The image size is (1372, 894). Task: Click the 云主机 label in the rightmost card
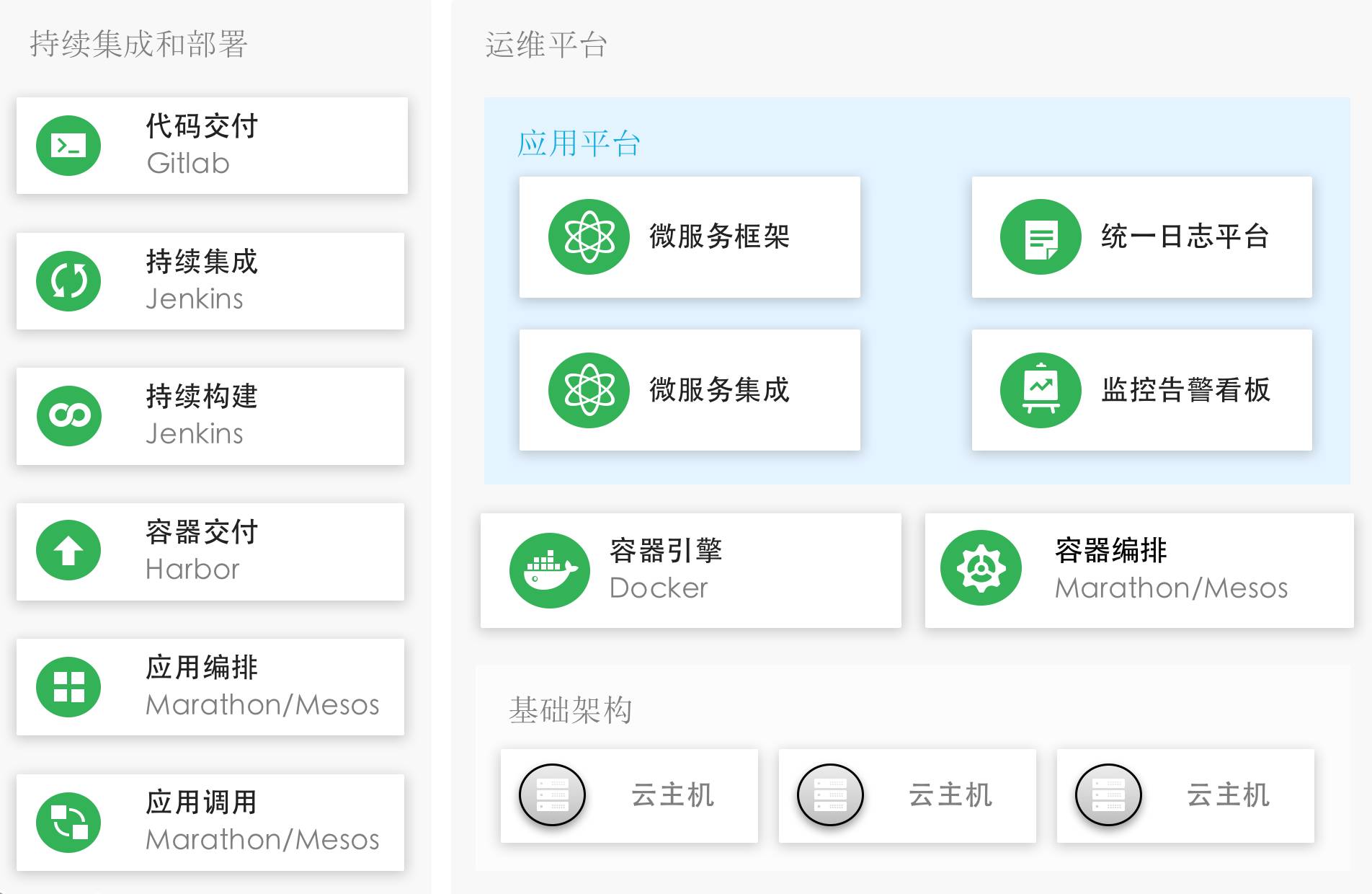coord(1229,795)
